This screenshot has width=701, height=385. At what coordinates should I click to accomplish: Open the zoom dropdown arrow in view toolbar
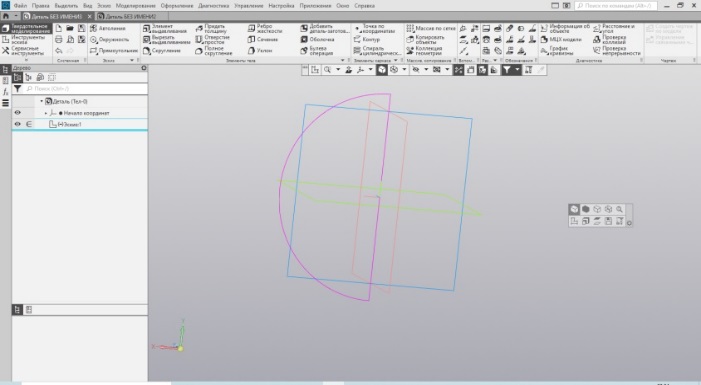pyautogui.click(x=338, y=70)
